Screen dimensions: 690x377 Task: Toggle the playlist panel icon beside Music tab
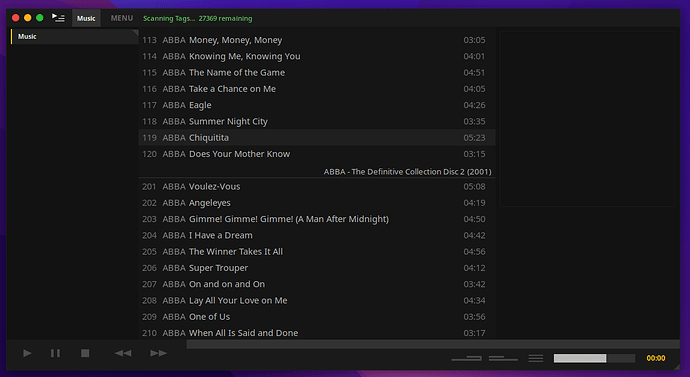(58, 18)
